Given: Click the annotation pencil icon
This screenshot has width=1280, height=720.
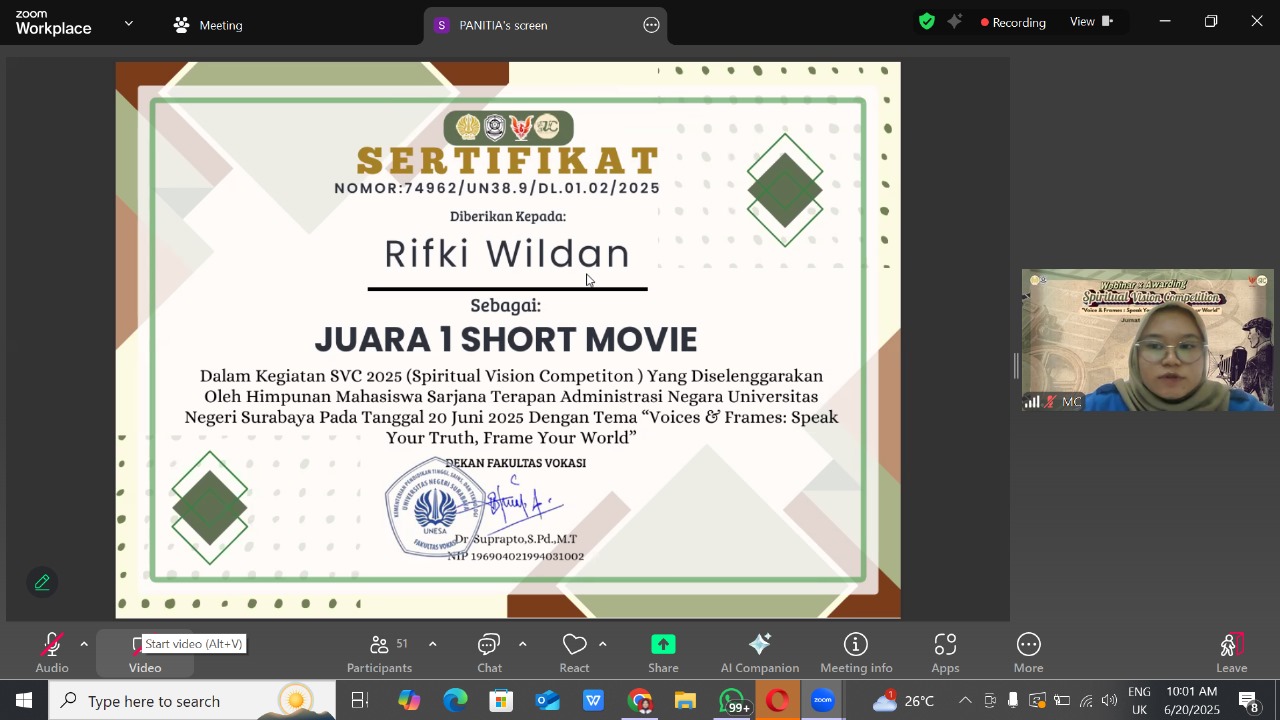Looking at the screenshot, I should pyautogui.click(x=42, y=582).
